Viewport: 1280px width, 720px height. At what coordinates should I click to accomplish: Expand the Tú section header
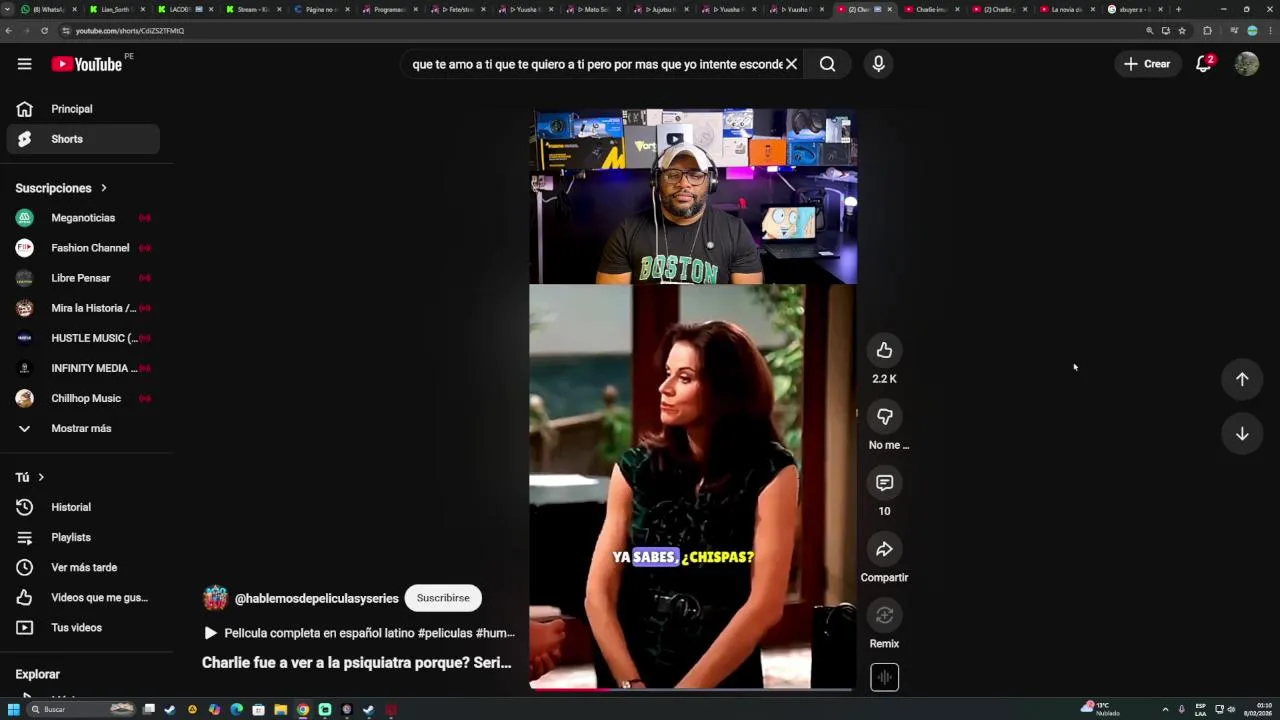30,477
